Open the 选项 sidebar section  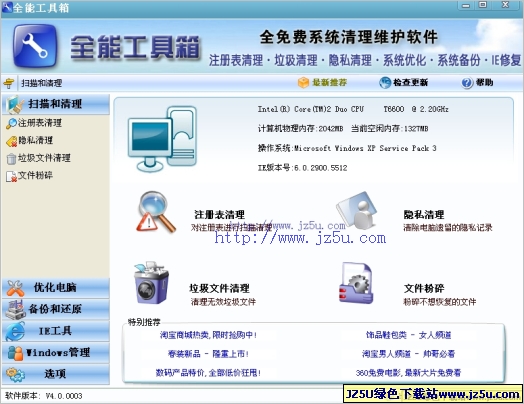(56, 374)
